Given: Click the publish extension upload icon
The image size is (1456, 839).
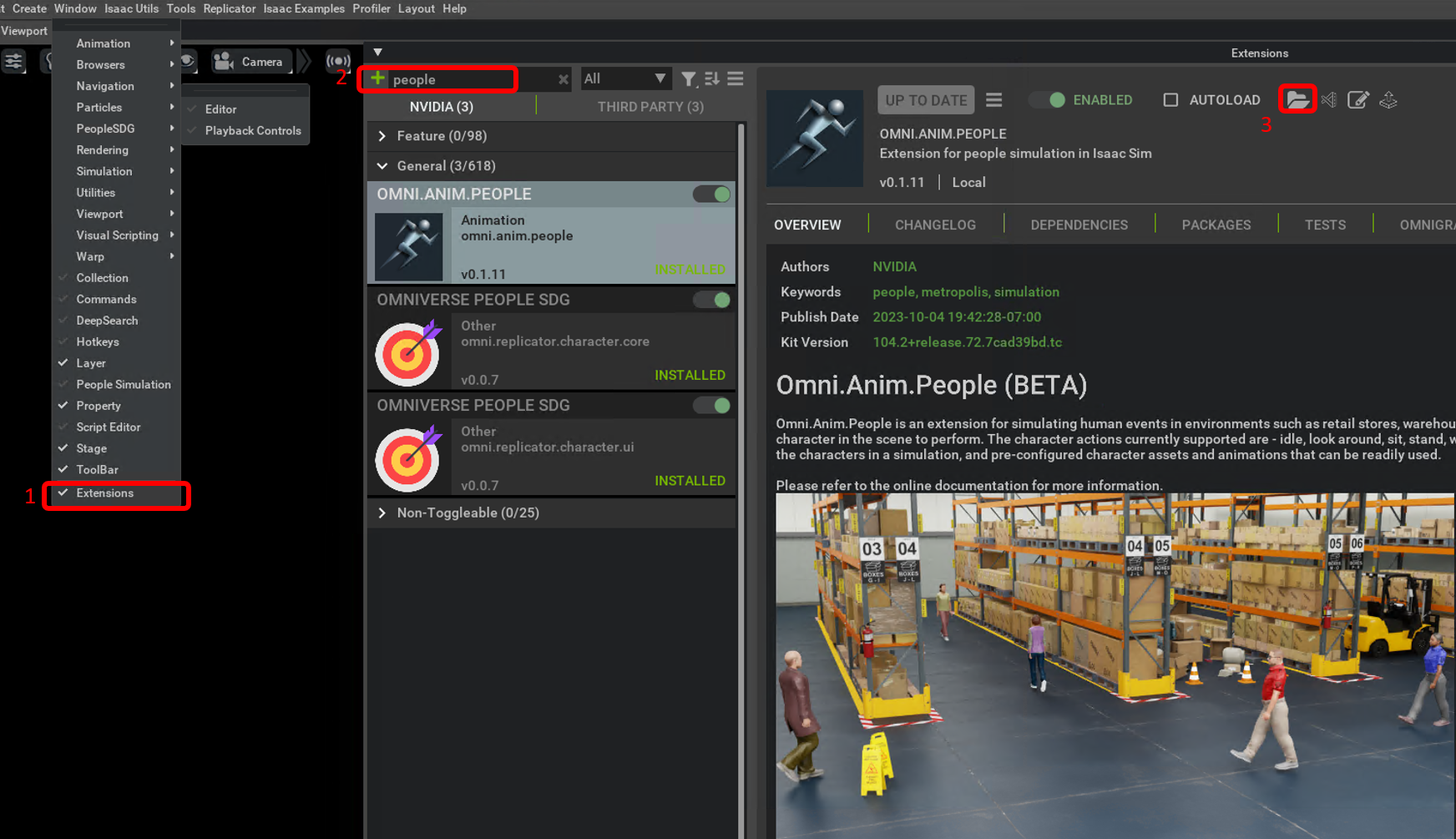Looking at the screenshot, I should 1388,100.
